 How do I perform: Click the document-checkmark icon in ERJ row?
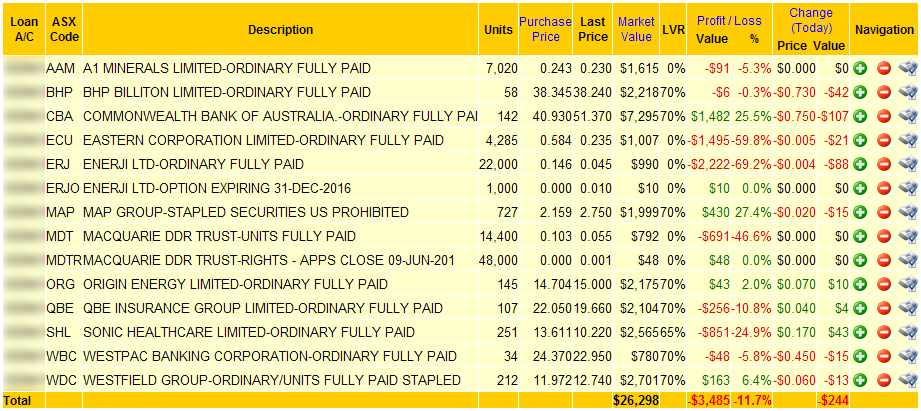click(x=908, y=164)
